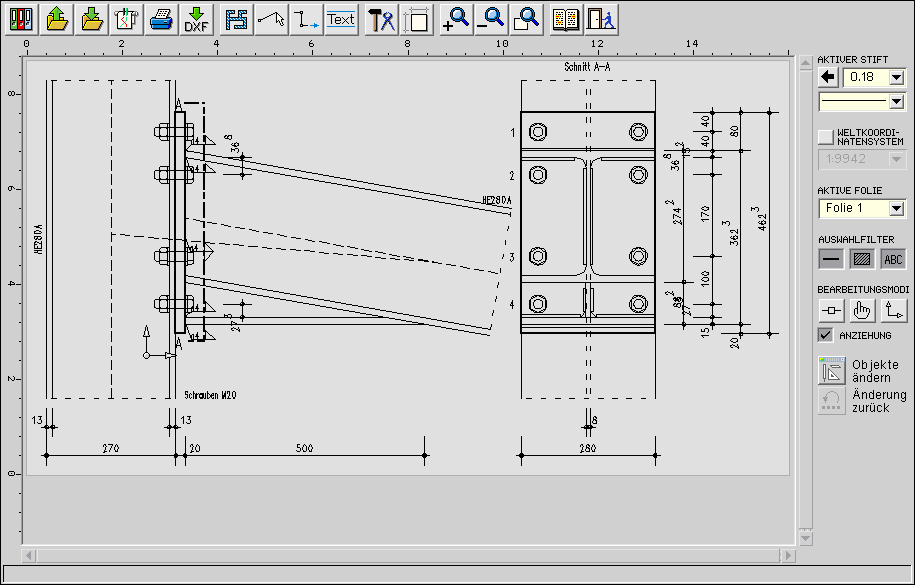The height and width of the screenshot is (585, 915).
Task: Open the line style dropdown
Action: point(896,101)
